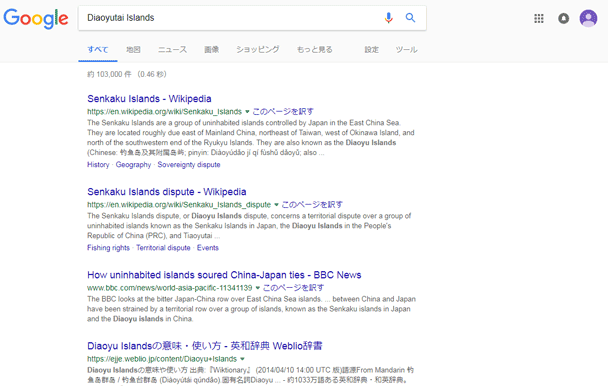Viewport: 608px width, 386px height.
Task: Open the notifications bell
Action: pos(563,18)
